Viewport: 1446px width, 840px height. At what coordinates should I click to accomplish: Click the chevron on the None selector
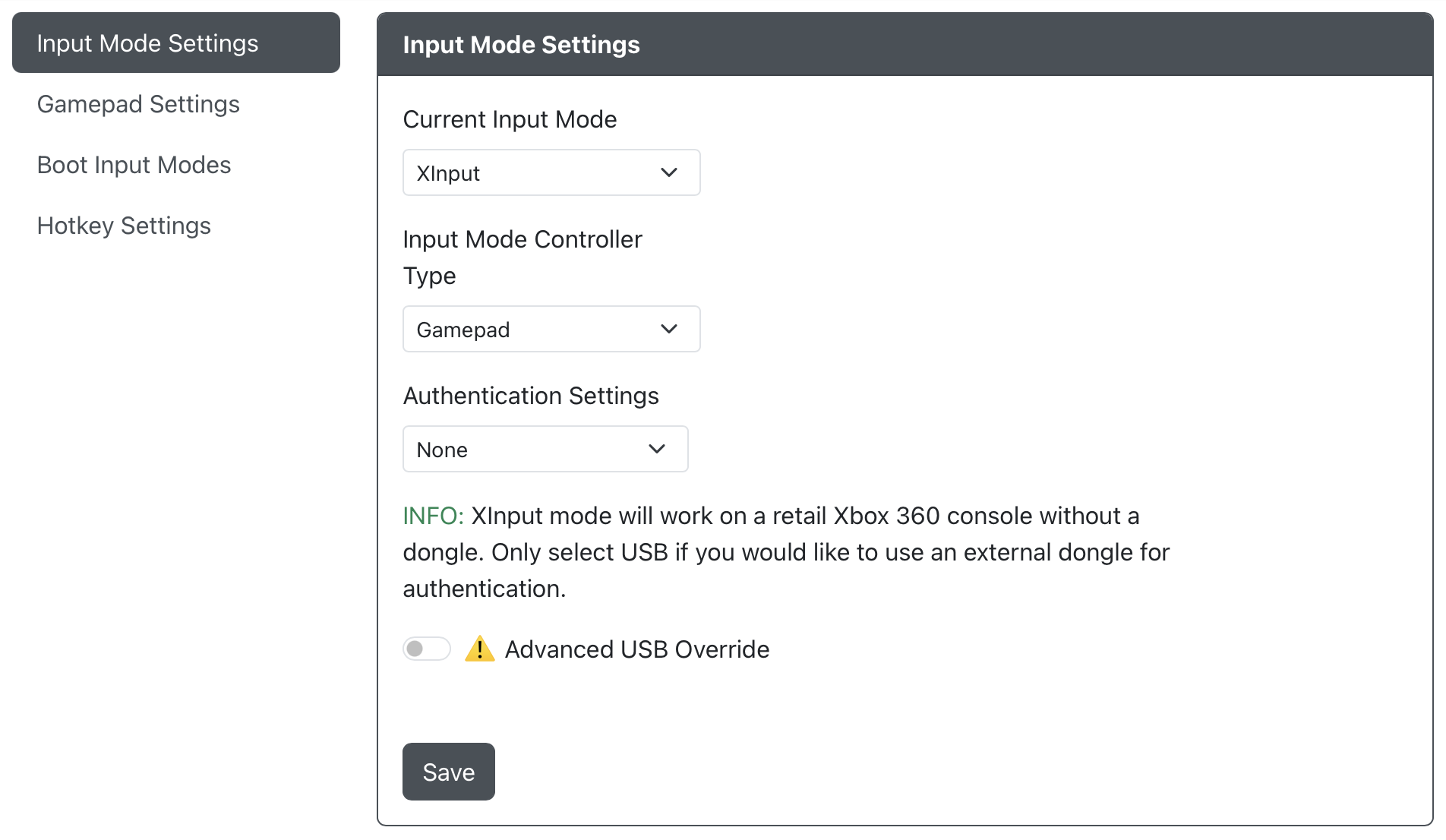[x=656, y=449]
